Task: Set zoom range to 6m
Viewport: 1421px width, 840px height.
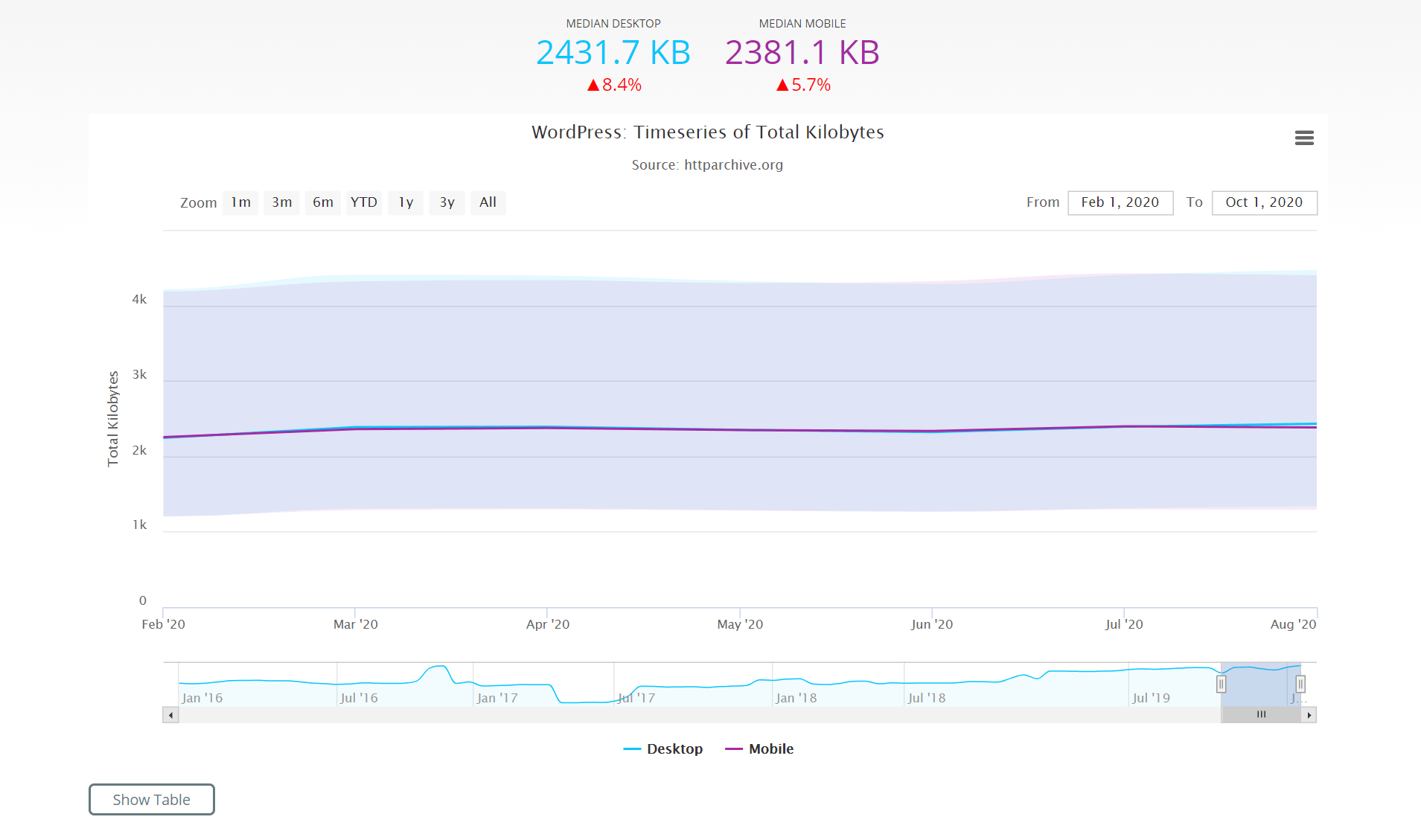Action: [x=323, y=202]
